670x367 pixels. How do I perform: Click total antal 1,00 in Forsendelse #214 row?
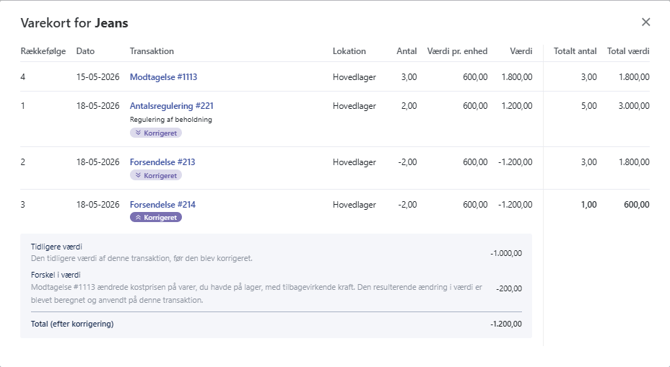[x=589, y=205]
